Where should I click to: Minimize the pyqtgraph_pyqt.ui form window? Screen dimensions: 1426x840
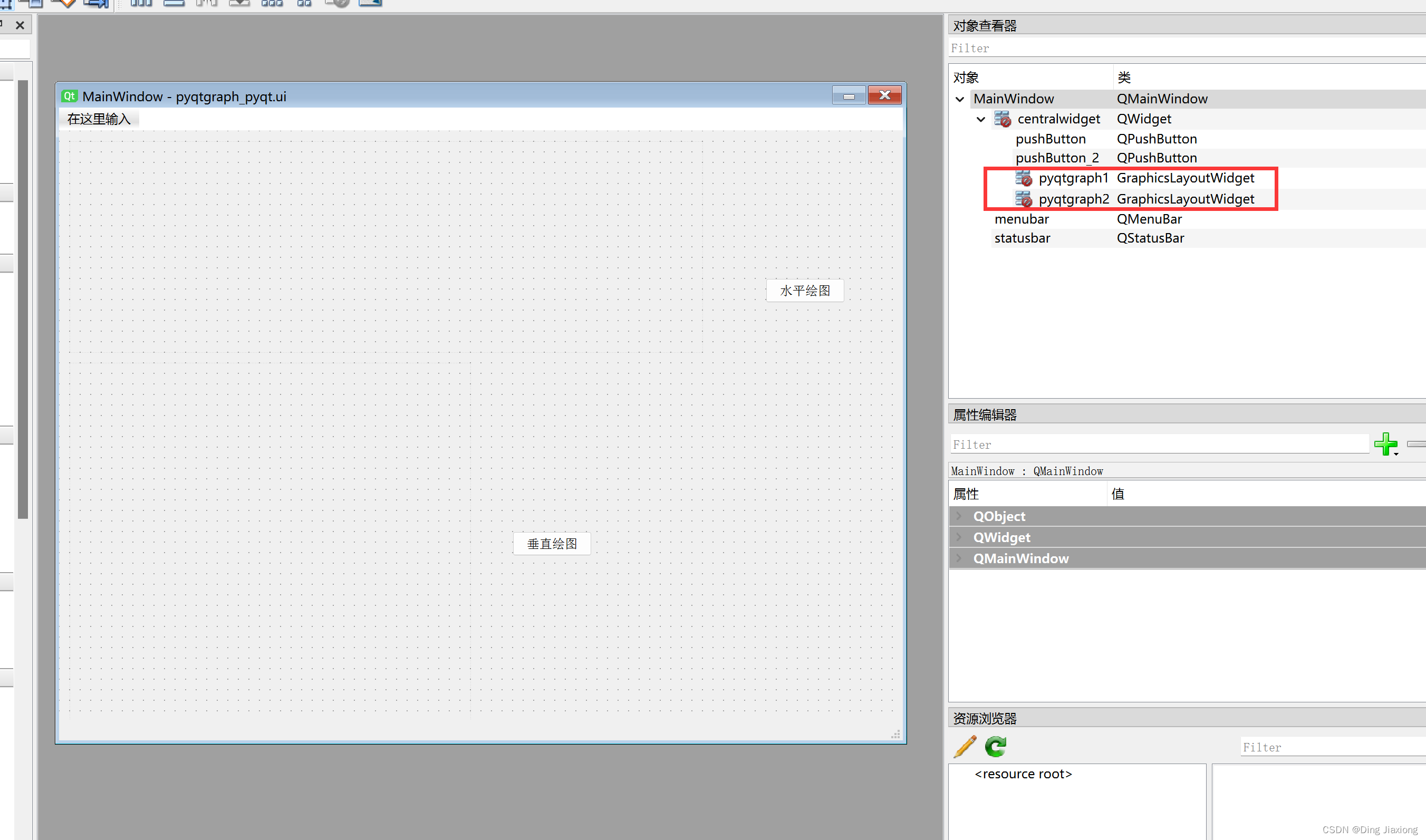click(x=849, y=95)
